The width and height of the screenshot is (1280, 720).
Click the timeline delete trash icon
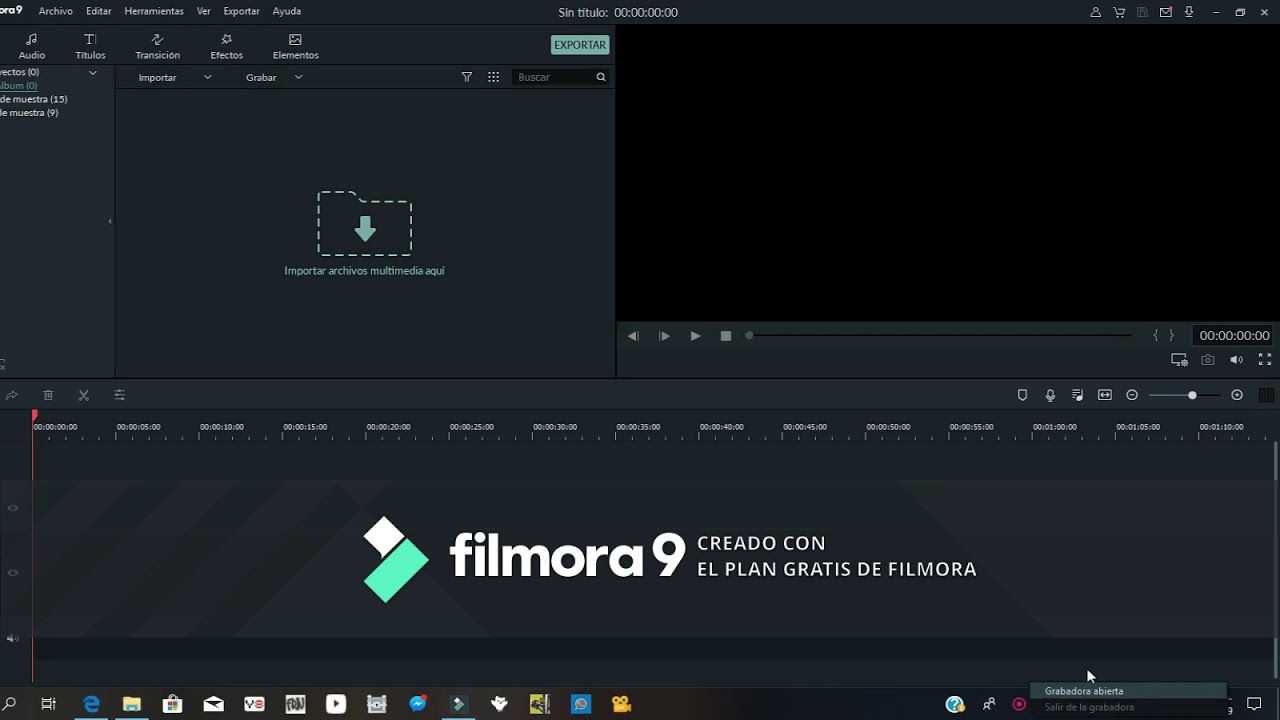pyautogui.click(x=48, y=395)
